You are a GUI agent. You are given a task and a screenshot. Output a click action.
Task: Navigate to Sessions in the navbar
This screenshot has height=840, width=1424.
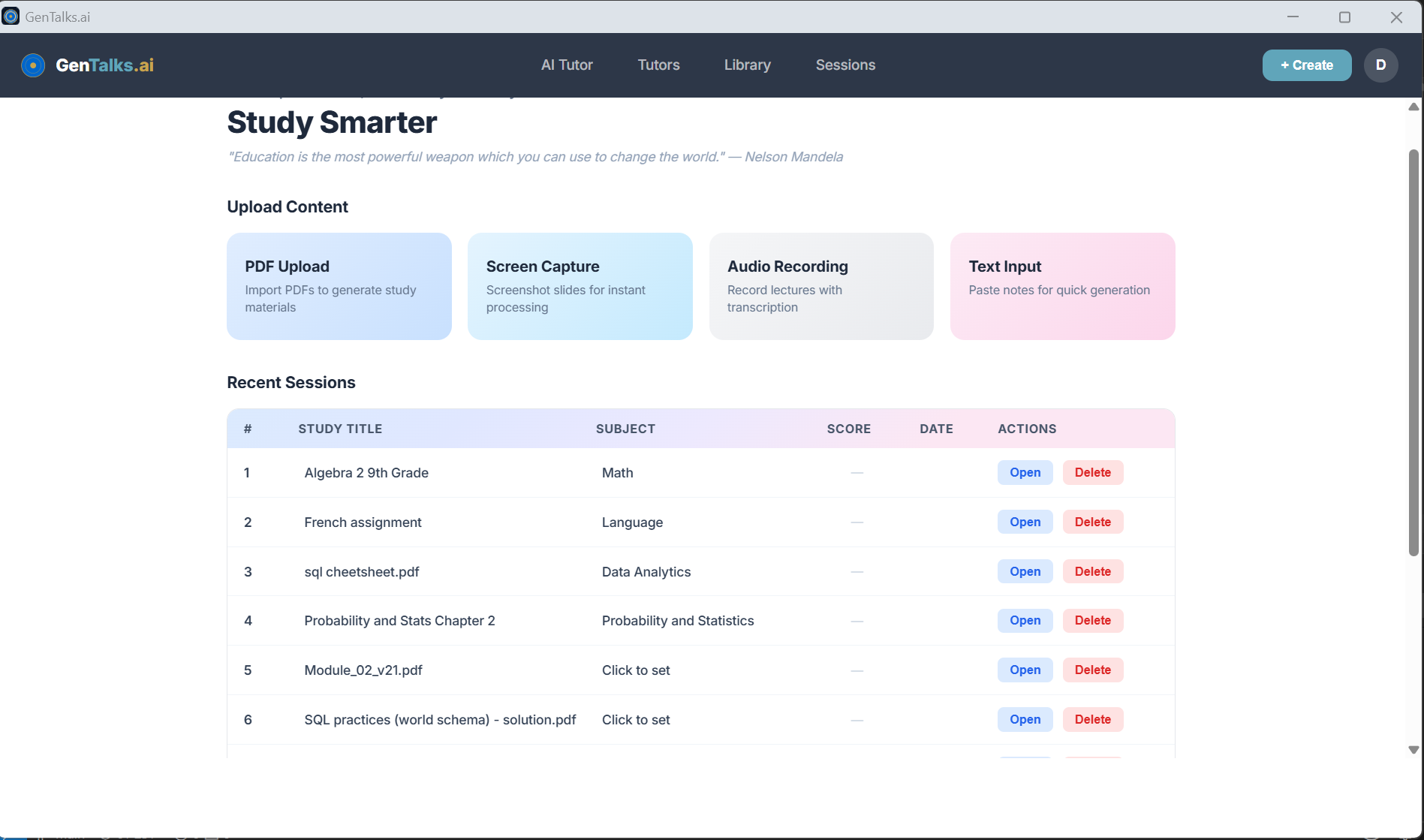(x=845, y=65)
